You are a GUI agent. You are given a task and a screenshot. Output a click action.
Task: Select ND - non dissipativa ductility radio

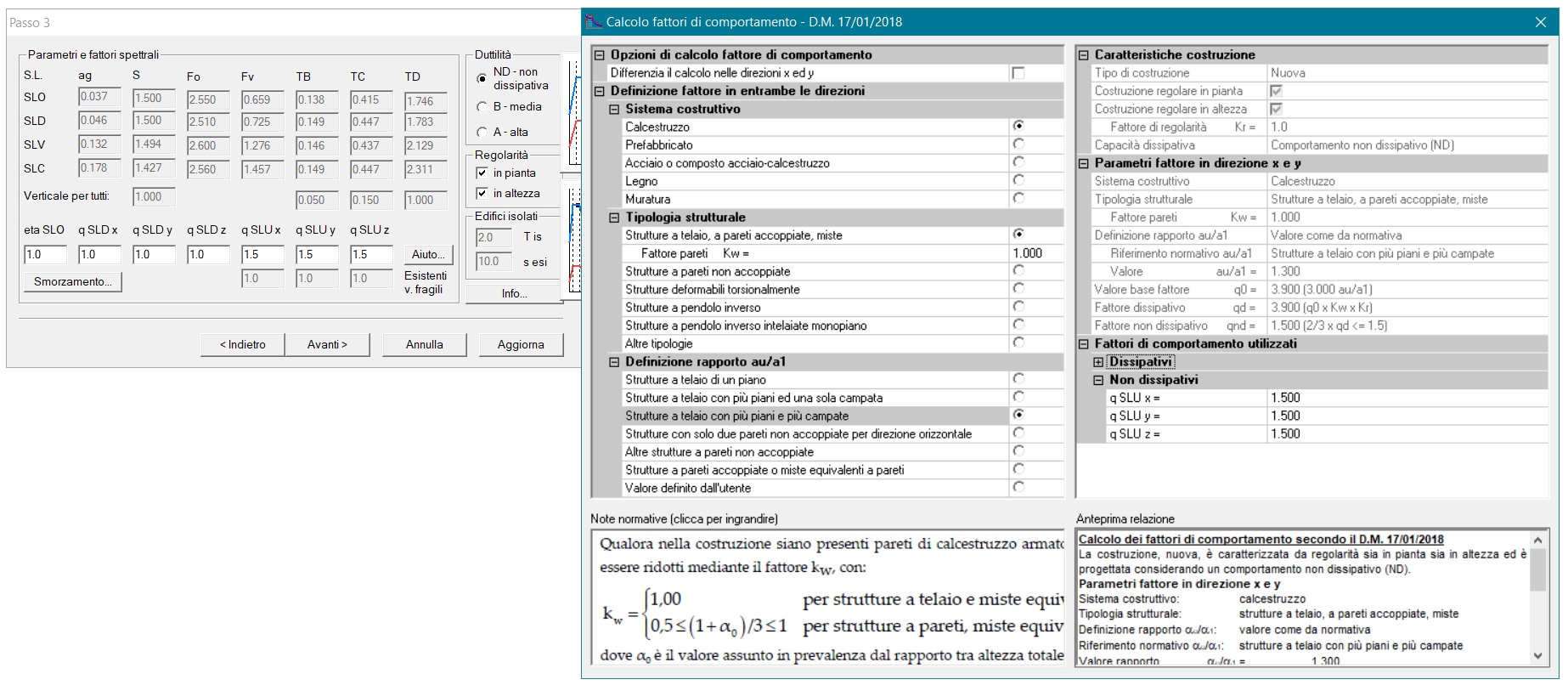482,78
